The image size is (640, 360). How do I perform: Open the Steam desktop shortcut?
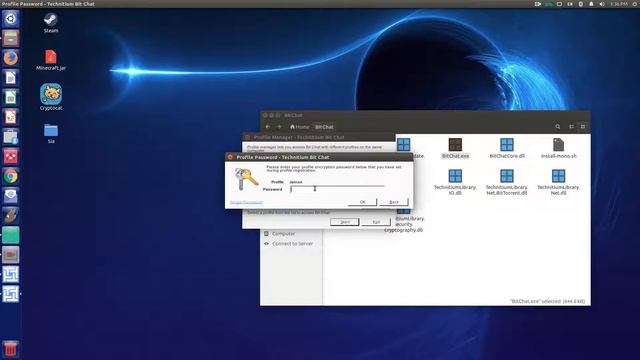click(x=51, y=22)
